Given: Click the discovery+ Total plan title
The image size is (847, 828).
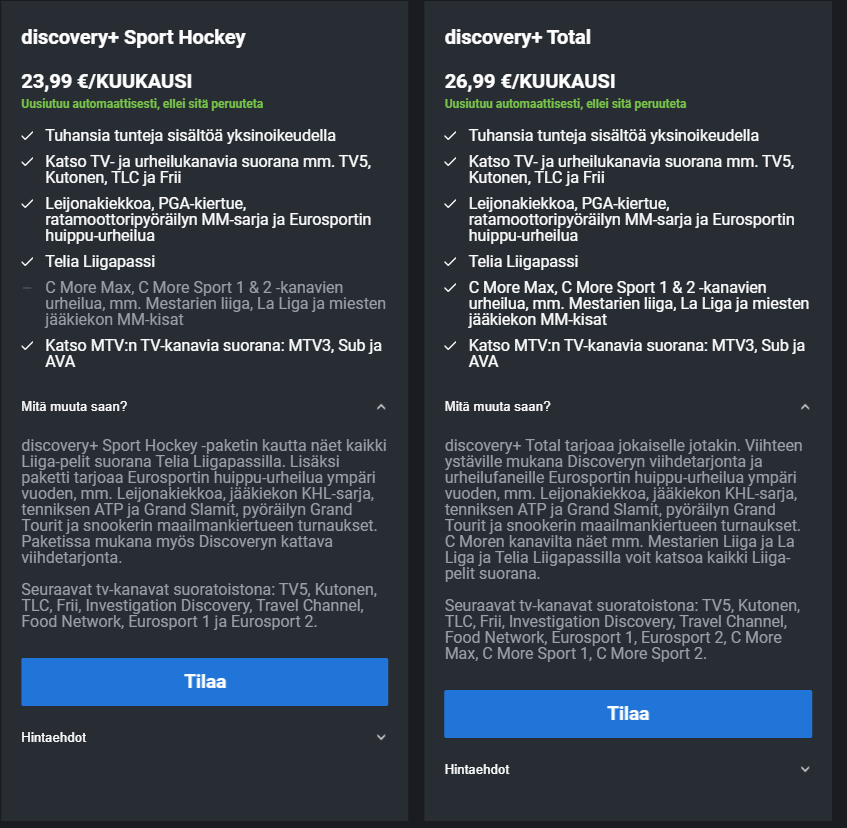Looking at the screenshot, I should tap(518, 38).
